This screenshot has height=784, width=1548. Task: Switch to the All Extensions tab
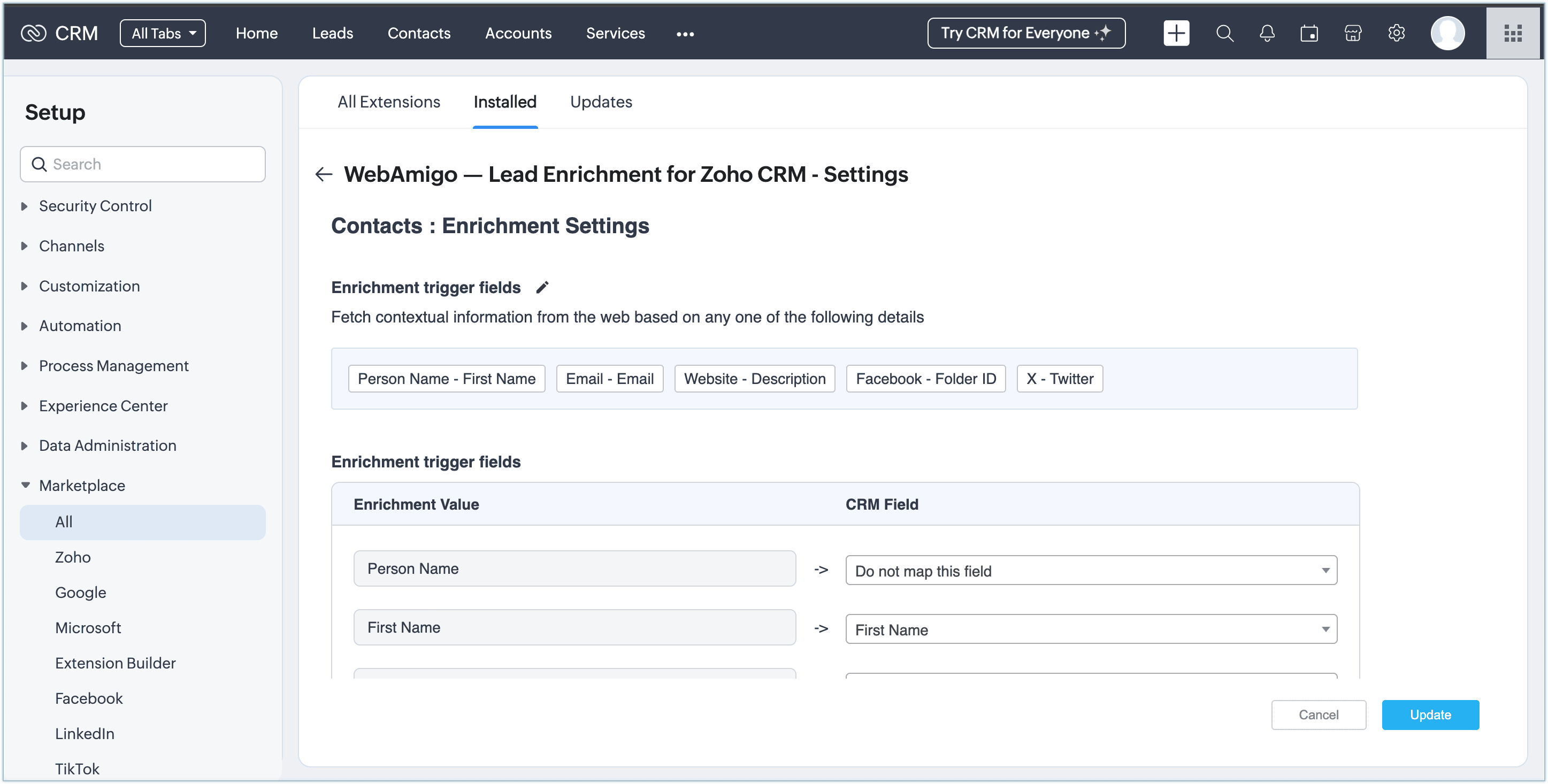[389, 102]
